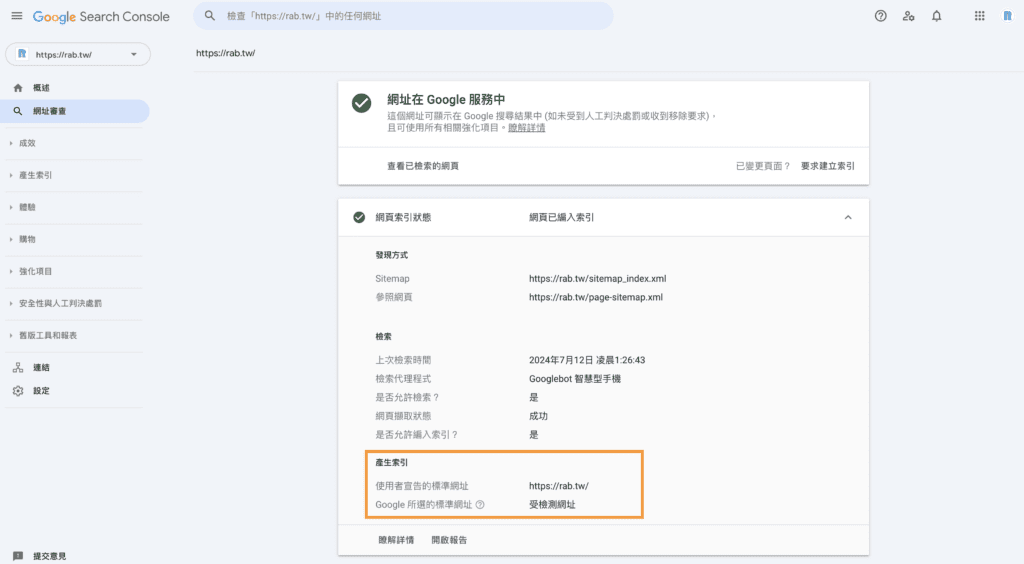1024x564 pixels.
Task: Click the last crawl time 2024年7月12日 value
Action: click(x=587, y=360)
